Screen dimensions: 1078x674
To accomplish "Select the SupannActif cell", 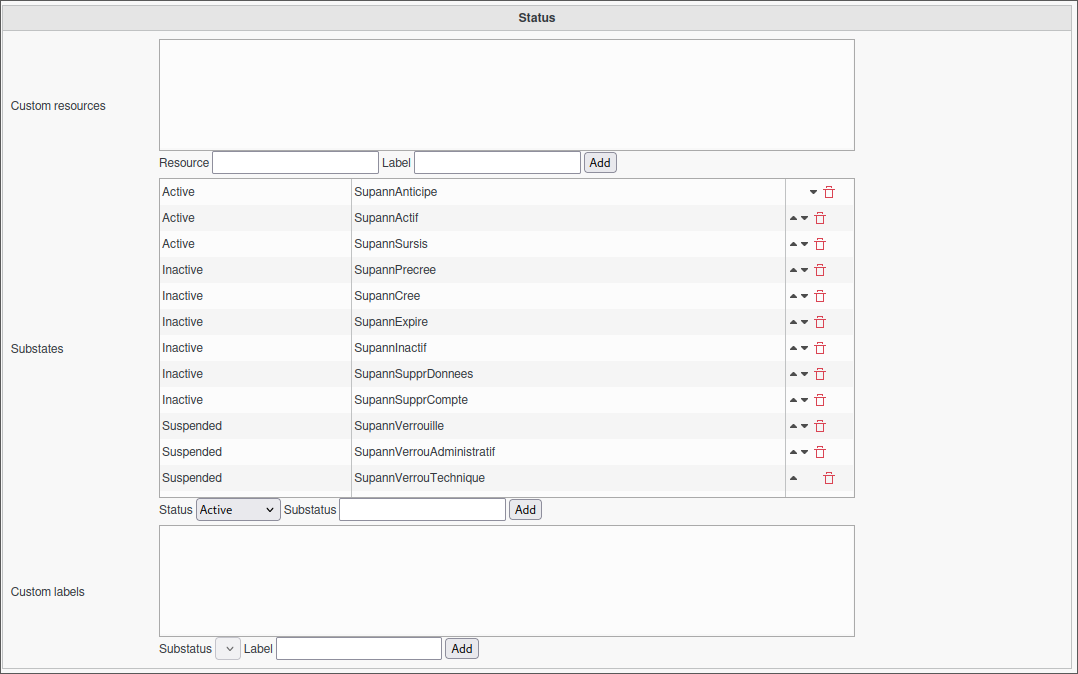I will tap(568, 218).
